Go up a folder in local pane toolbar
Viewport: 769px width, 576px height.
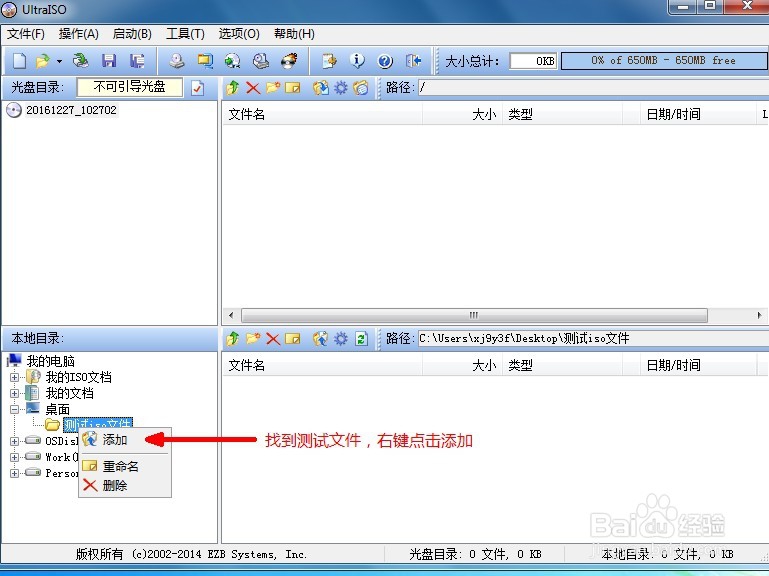point(232,339)
